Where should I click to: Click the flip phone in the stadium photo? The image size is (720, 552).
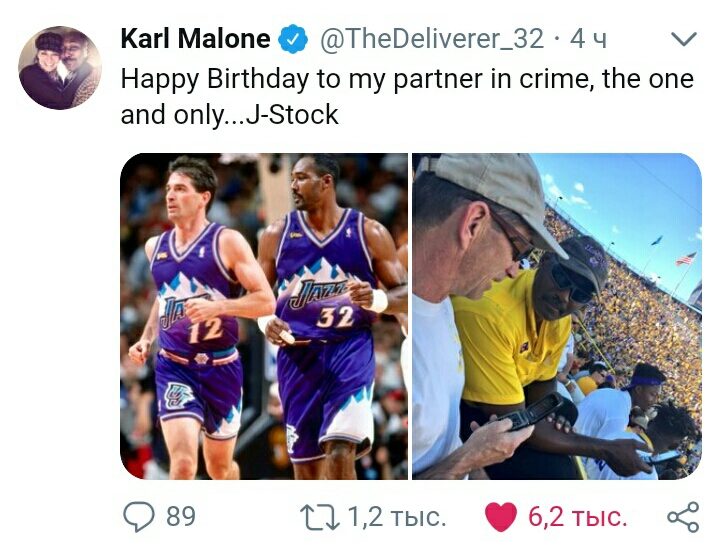point(534,411)
